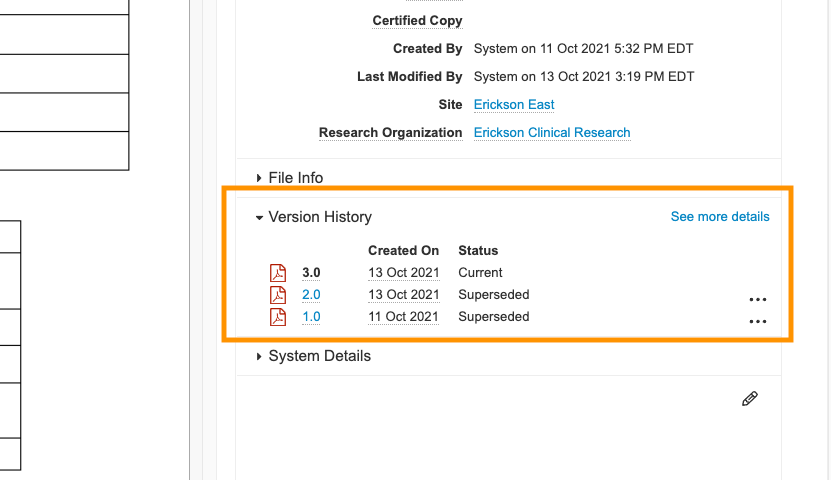Open version 2.0 of the document
Viewport: 831px width, 480px height.
pyautogui.click(x=311, y=295)
